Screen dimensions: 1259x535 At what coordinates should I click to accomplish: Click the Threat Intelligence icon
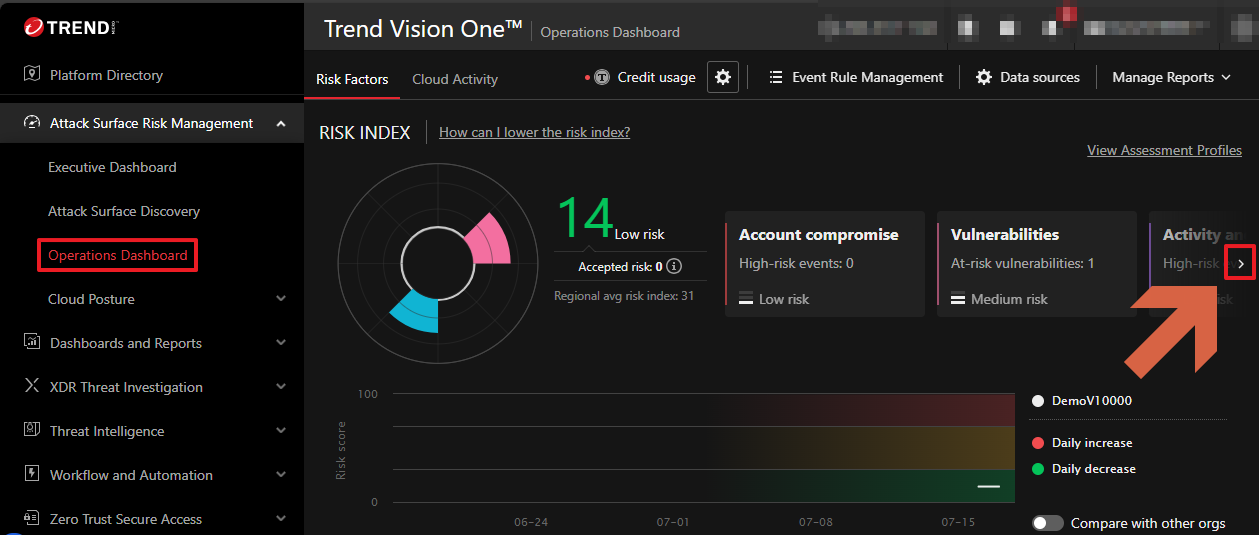31,431
